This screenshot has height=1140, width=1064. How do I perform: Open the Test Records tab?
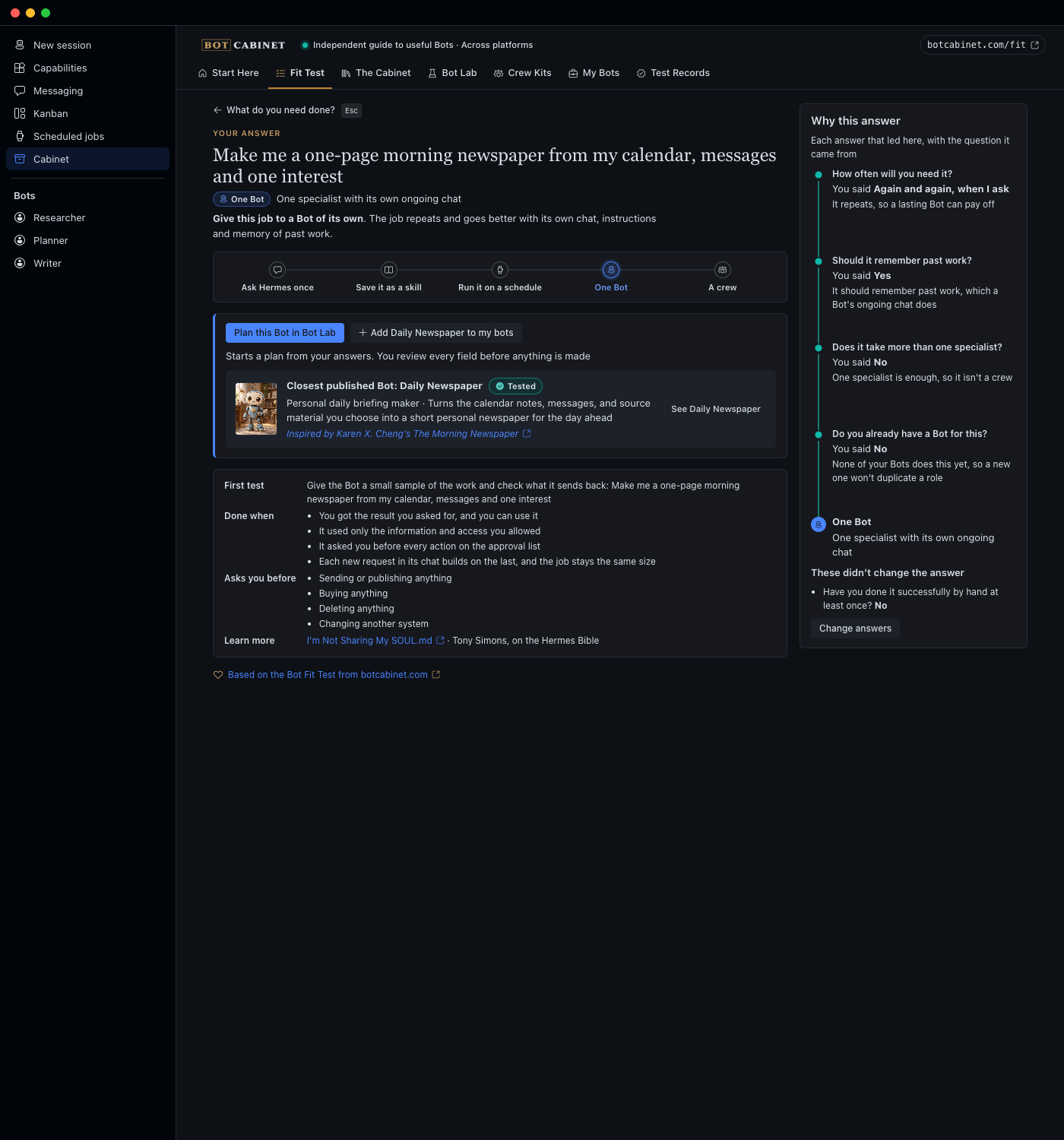coord(673,73)
